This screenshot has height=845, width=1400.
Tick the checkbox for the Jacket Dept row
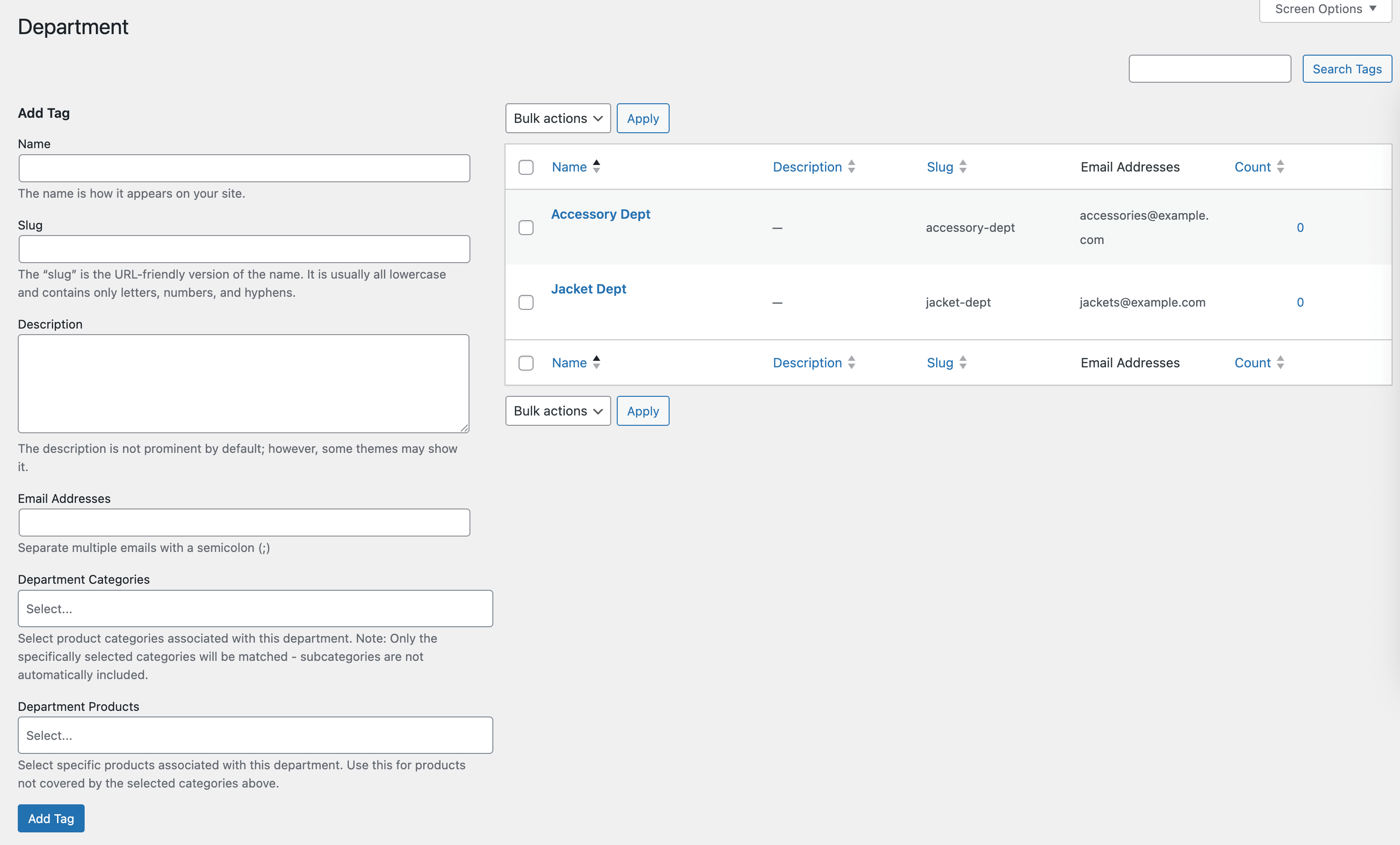(526, 302)
